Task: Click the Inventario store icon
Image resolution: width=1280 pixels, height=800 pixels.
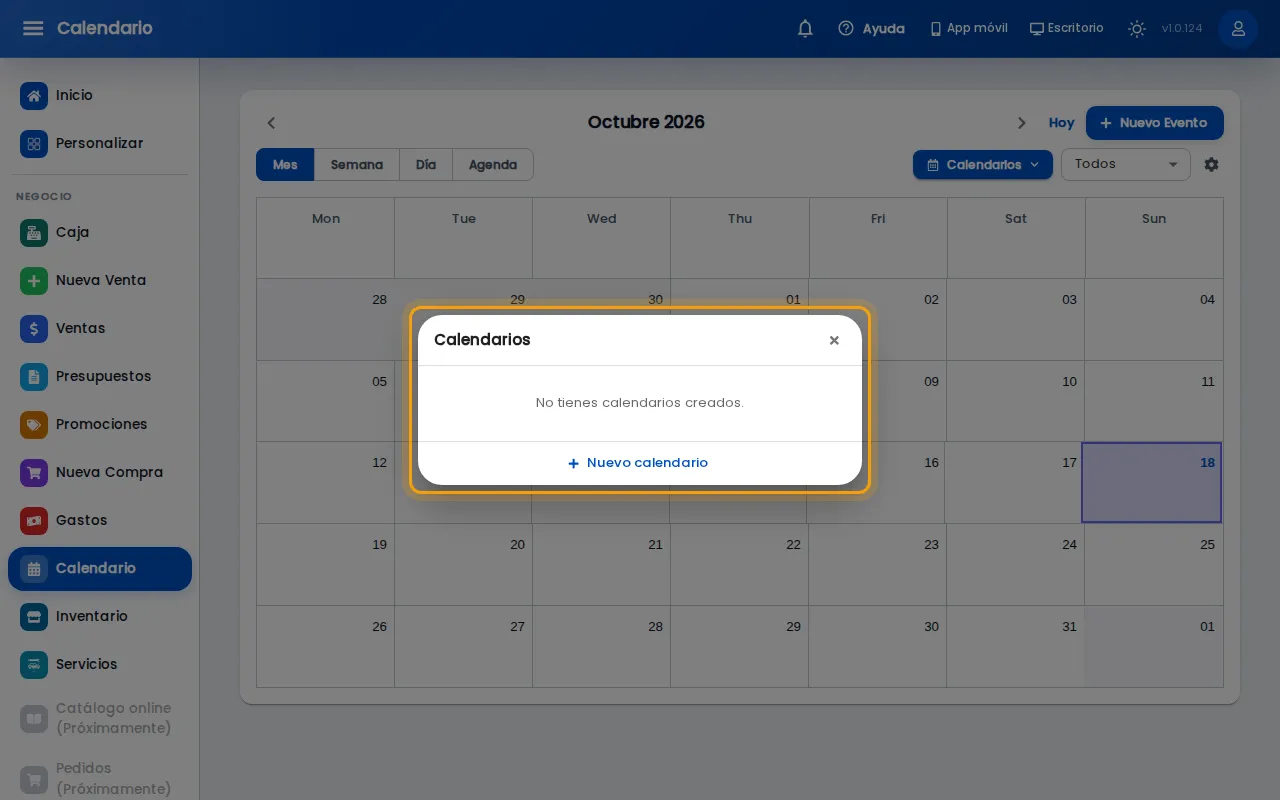Action: pyautogui.click(x=34, y=617)
